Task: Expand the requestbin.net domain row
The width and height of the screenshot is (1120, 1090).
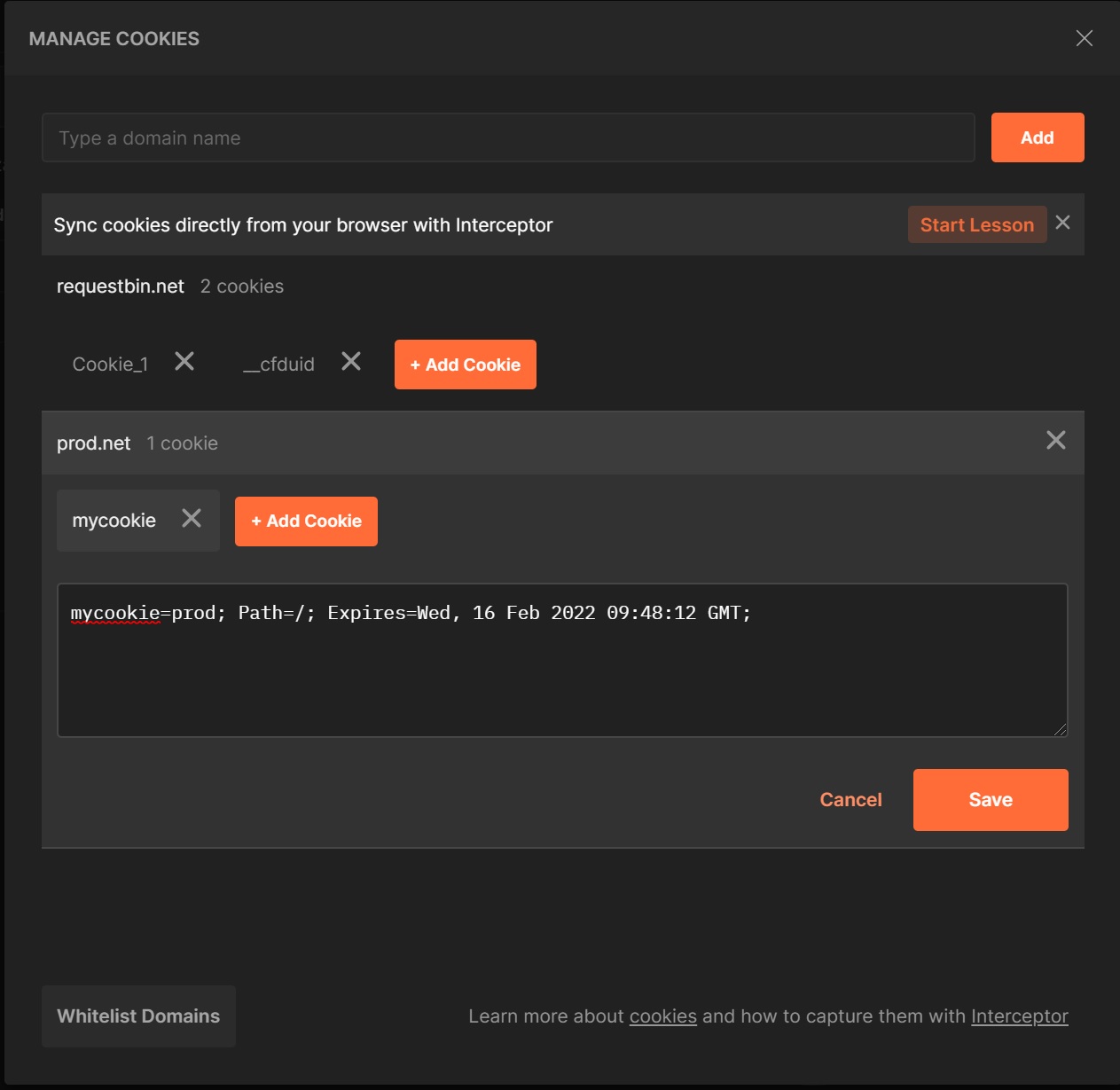Action: (121, 286)
